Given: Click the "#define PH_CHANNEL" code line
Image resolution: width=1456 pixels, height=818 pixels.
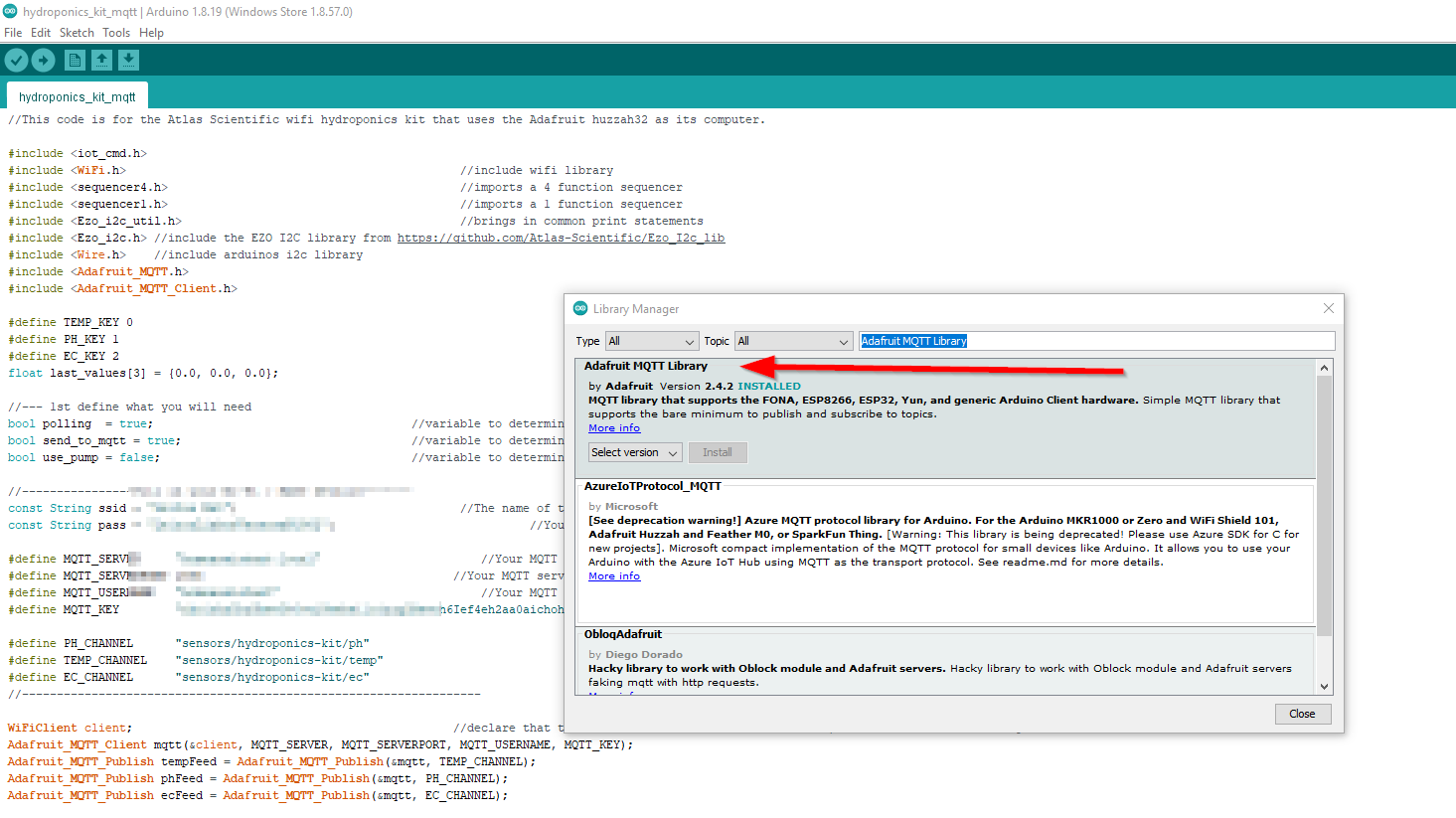Looking at the screenshot, I should click(x=189, y=643).
